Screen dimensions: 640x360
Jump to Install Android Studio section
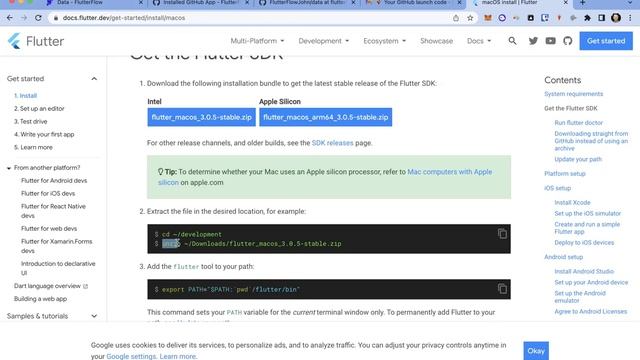point(584,271)
